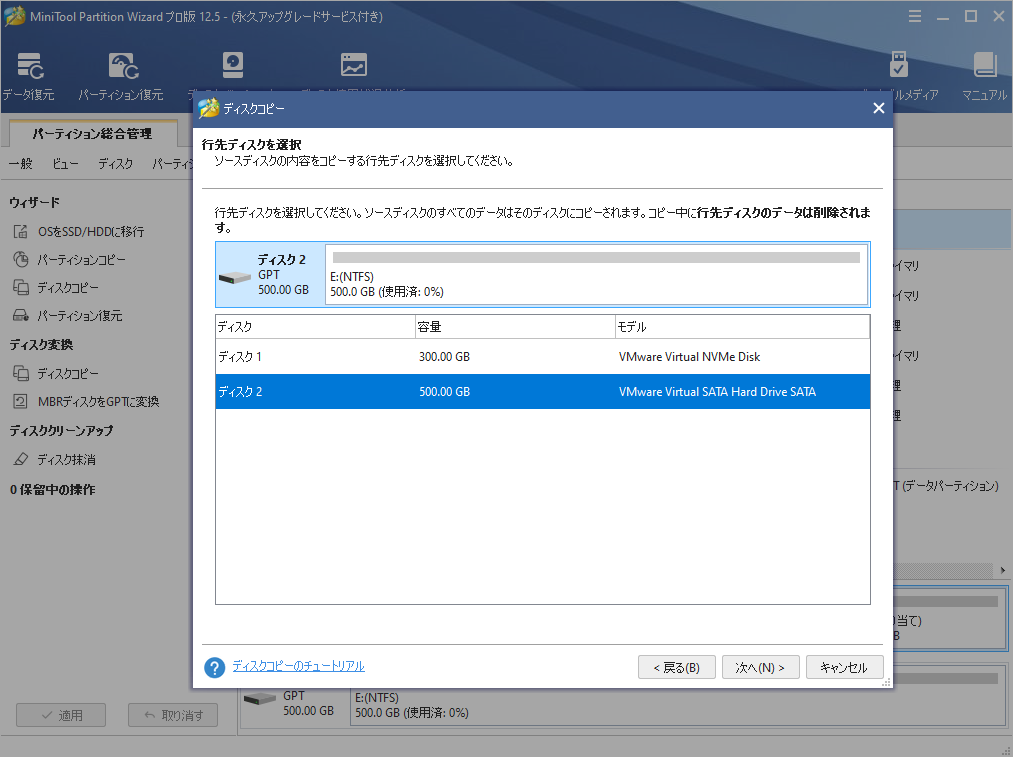Click the ディスクコピー icon under ディスク変換
1013x757 pixels.
point(21,373)
